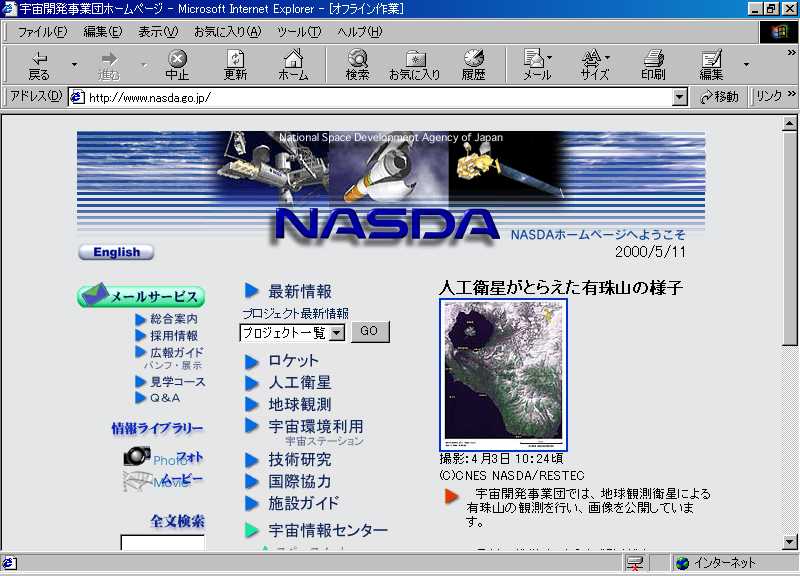Open the 宇宙環境利用 link
Screen dimensions: 800x576
tap(316, 426)
